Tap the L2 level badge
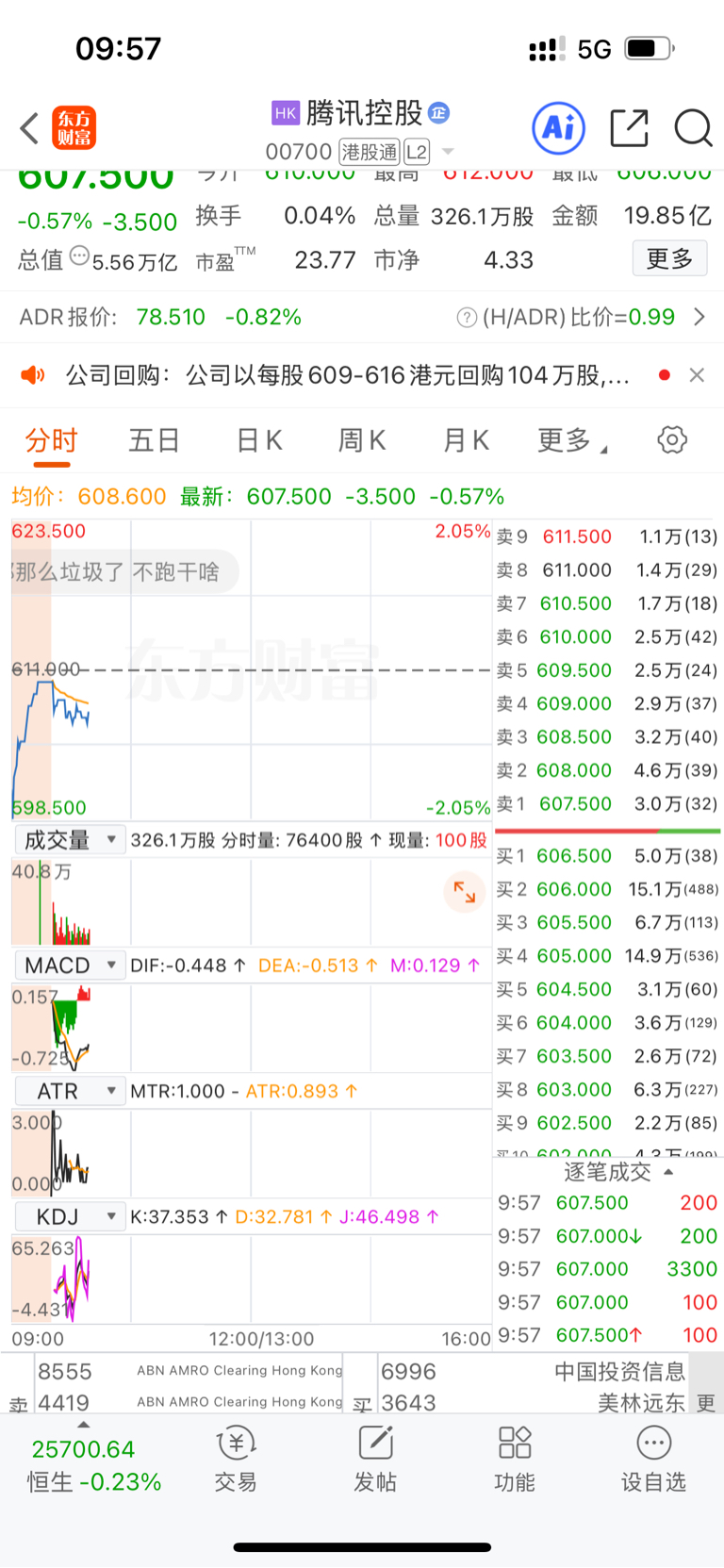Viewport: 724px width, 1568px height. coord(416,152)
